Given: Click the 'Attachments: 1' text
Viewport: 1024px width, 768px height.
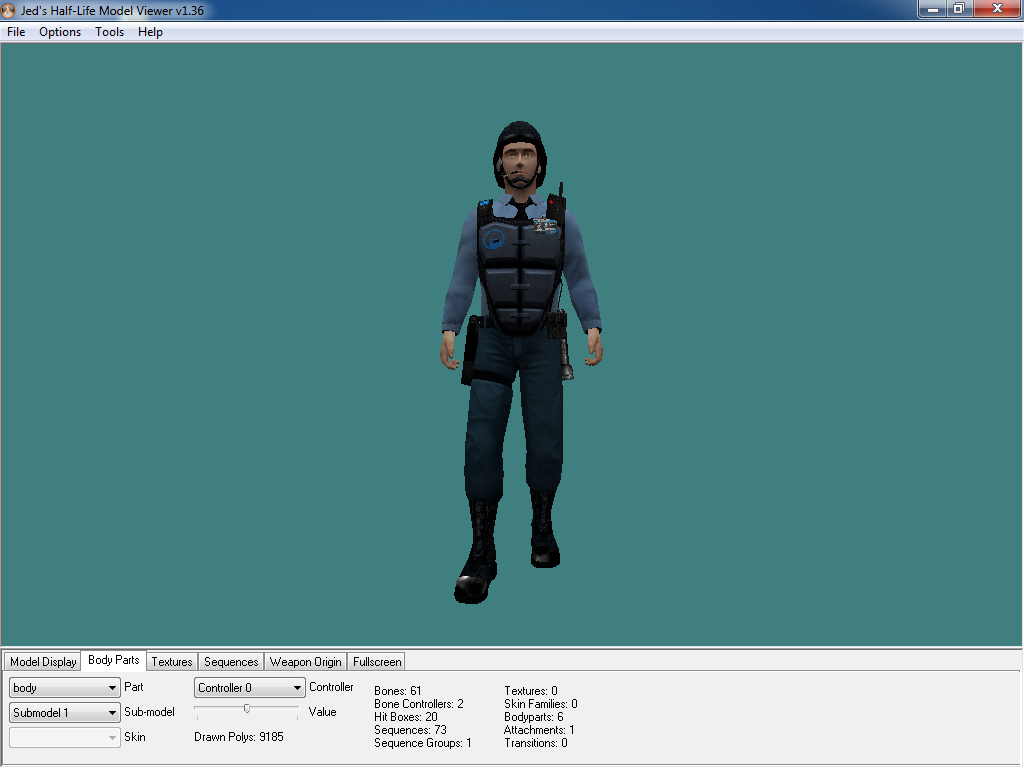Looking at the screenshot, I should 539,730.
